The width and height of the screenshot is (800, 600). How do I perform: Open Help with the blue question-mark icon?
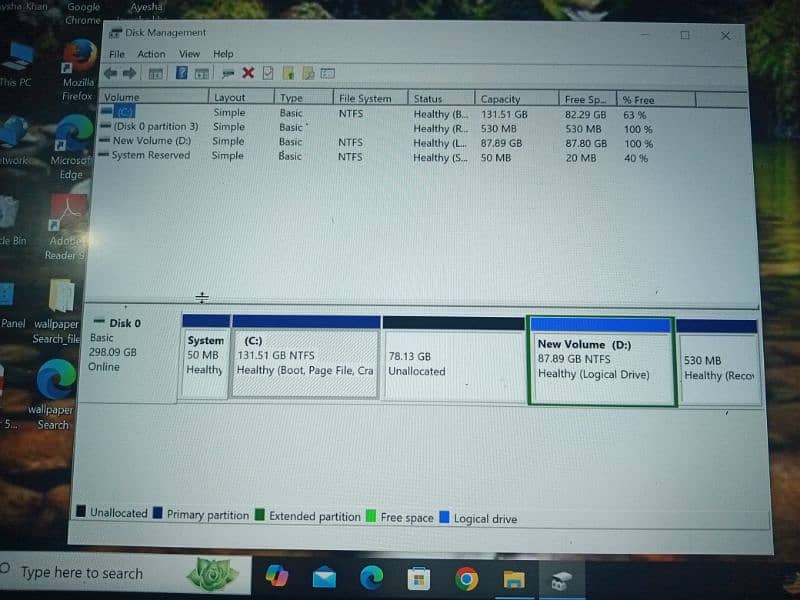(181, 73)
